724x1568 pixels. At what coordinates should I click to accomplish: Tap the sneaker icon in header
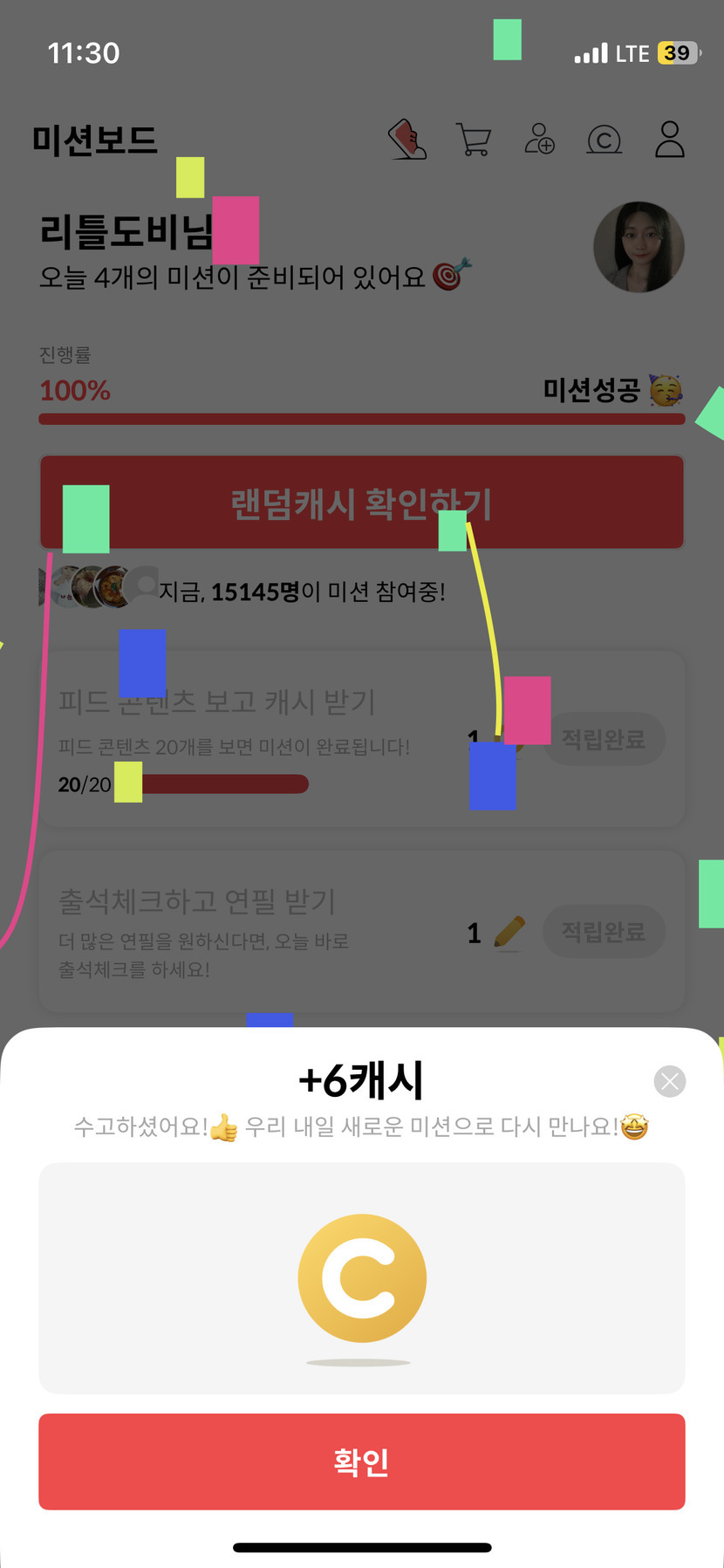[407, 140]
